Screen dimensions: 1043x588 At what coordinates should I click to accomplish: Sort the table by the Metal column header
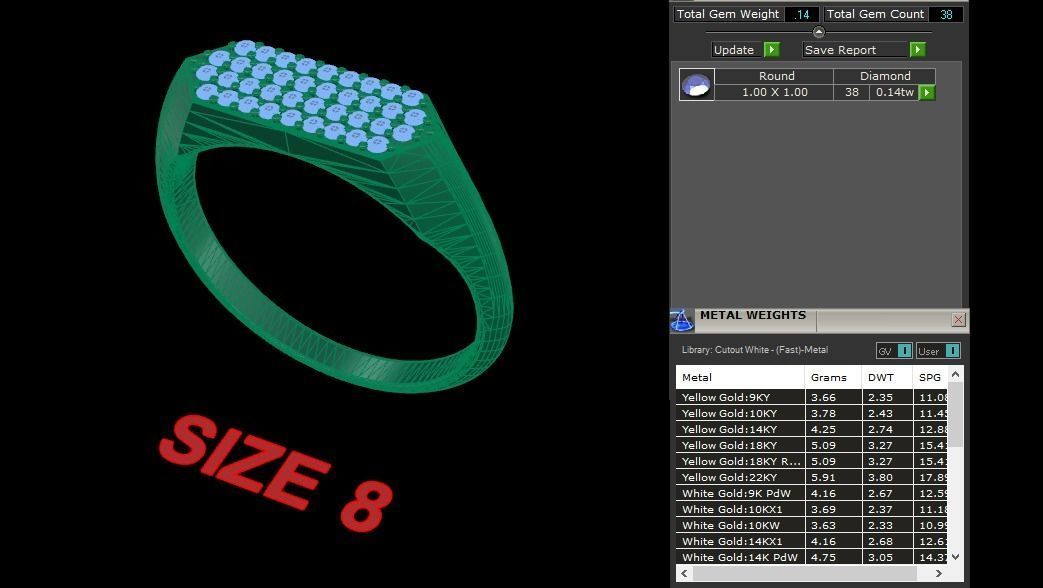point(740,377)
